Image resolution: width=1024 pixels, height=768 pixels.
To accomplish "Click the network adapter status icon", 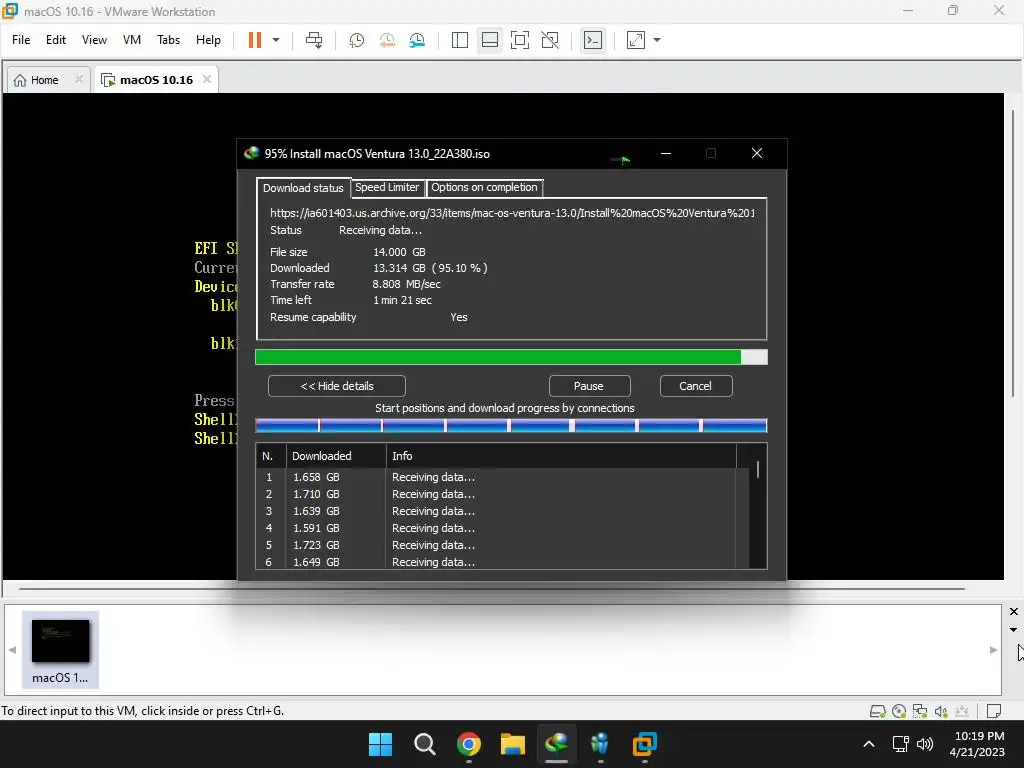I will coord(920,711).
